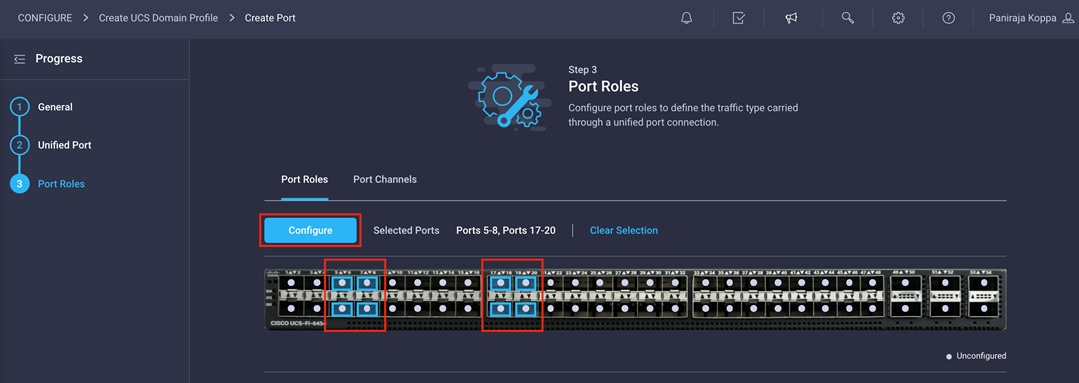This screenshot has height=383, width=1079.
Task: Open the notifications bell
Action: click(x=686, y=19)
